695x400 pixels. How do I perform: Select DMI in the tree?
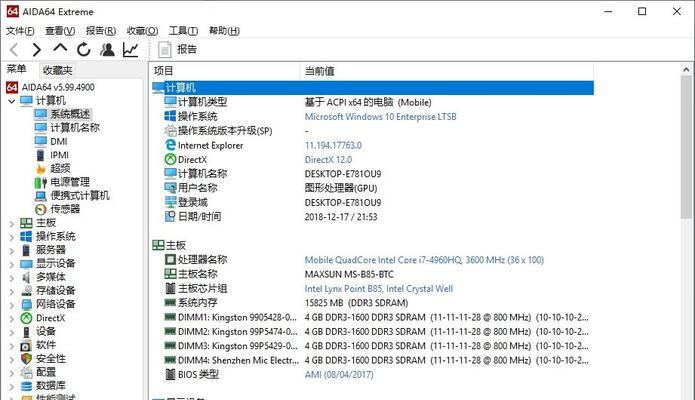tap(59, 141)
